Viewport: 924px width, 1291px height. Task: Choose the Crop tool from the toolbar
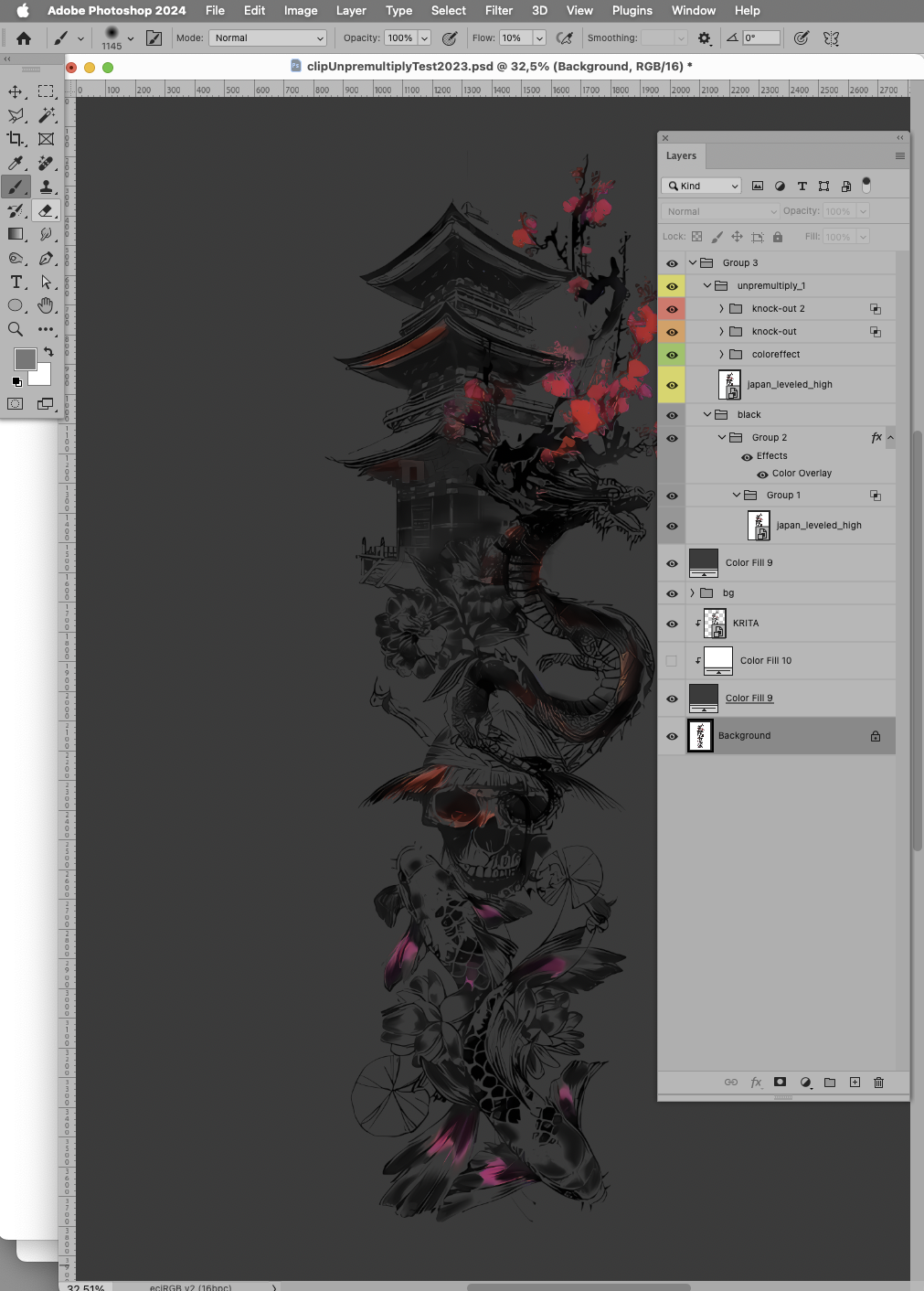(x=15, y=139)
